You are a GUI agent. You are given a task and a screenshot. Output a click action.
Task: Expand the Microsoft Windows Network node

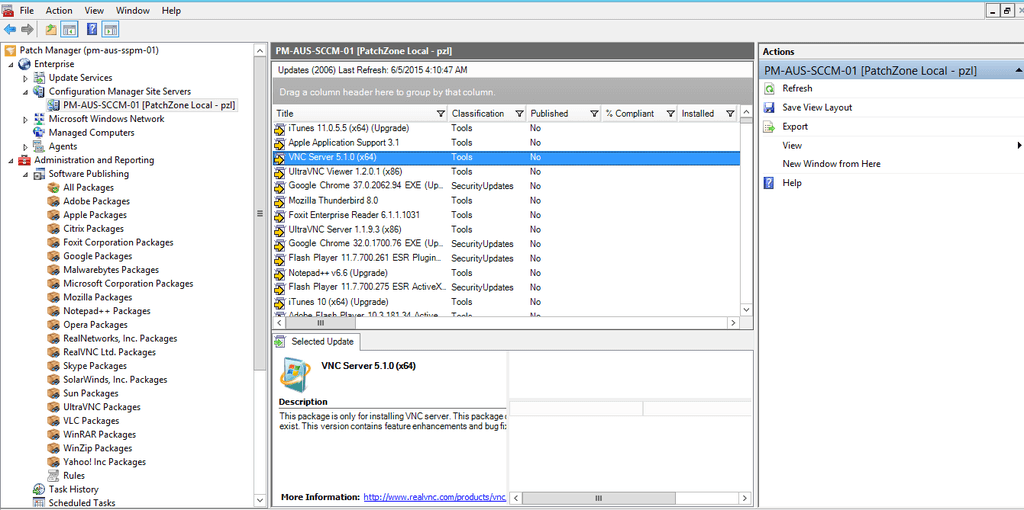coord(25,120)
